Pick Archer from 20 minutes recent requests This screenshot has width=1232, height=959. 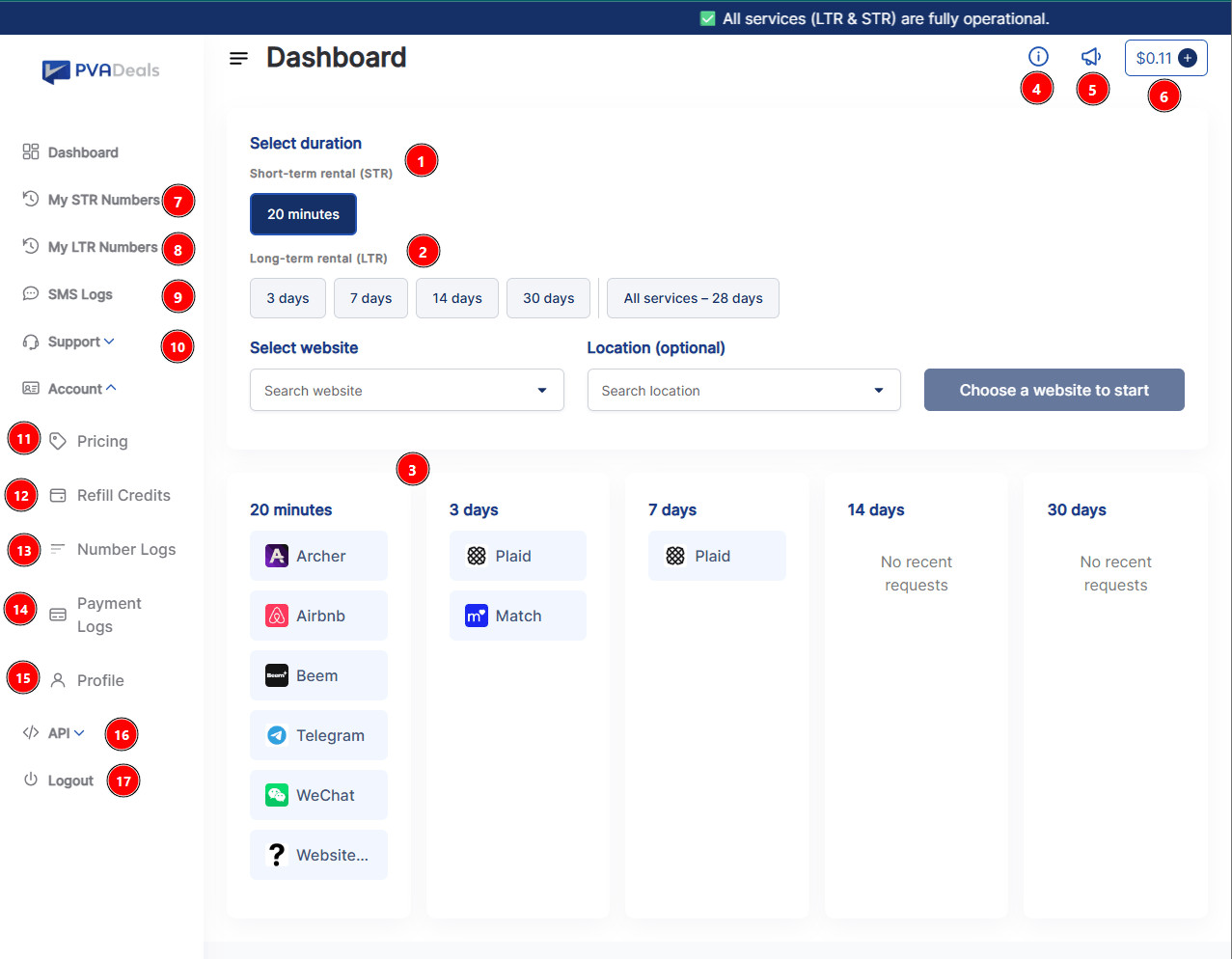point(318,556)
